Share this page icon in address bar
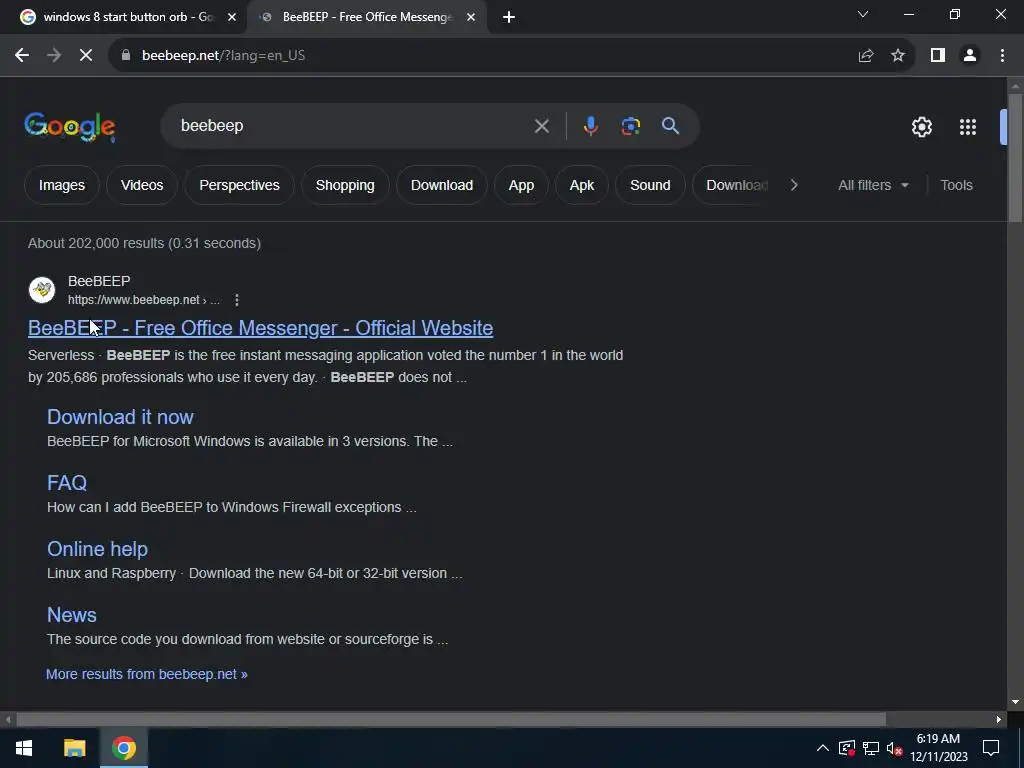The image size is (1024, 768). [866, 56]
